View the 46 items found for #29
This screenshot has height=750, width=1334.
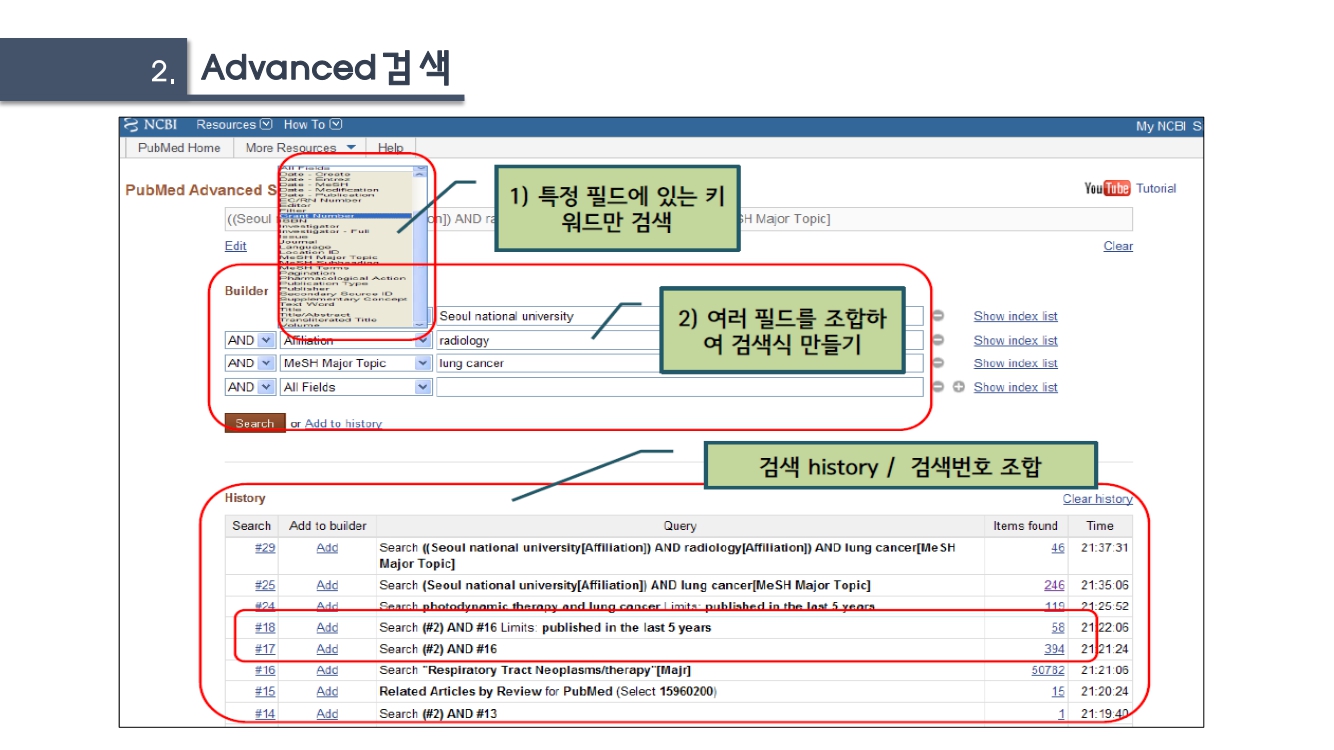(1058, 548)
